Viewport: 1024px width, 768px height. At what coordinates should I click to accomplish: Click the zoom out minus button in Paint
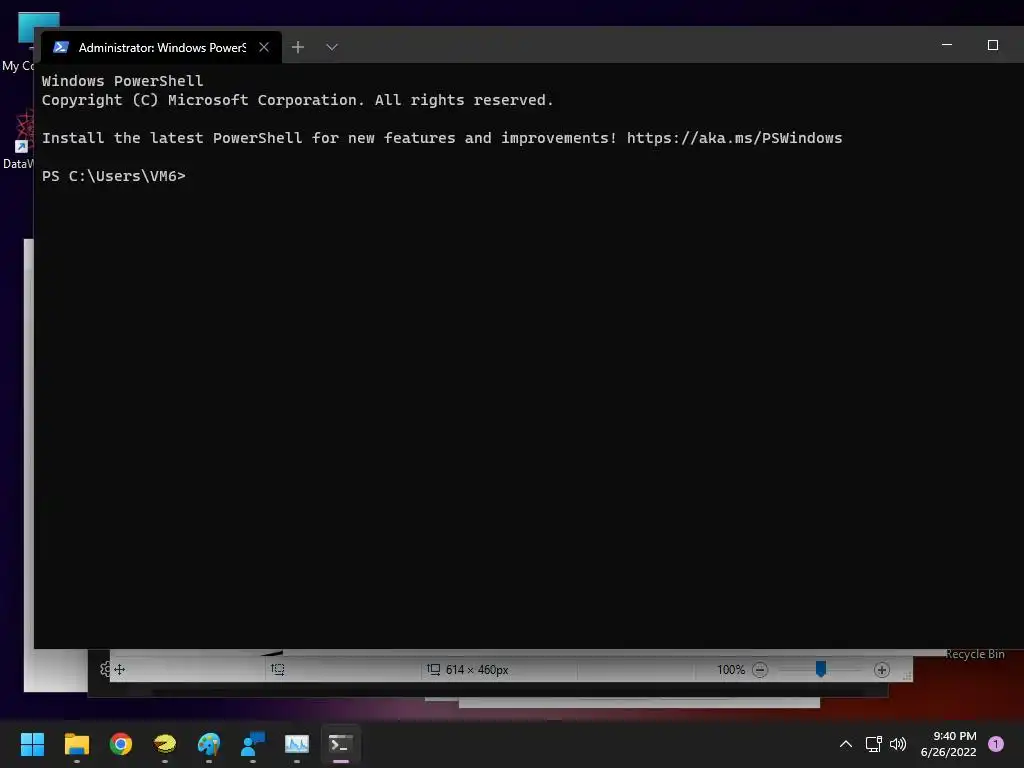(760, 669)
